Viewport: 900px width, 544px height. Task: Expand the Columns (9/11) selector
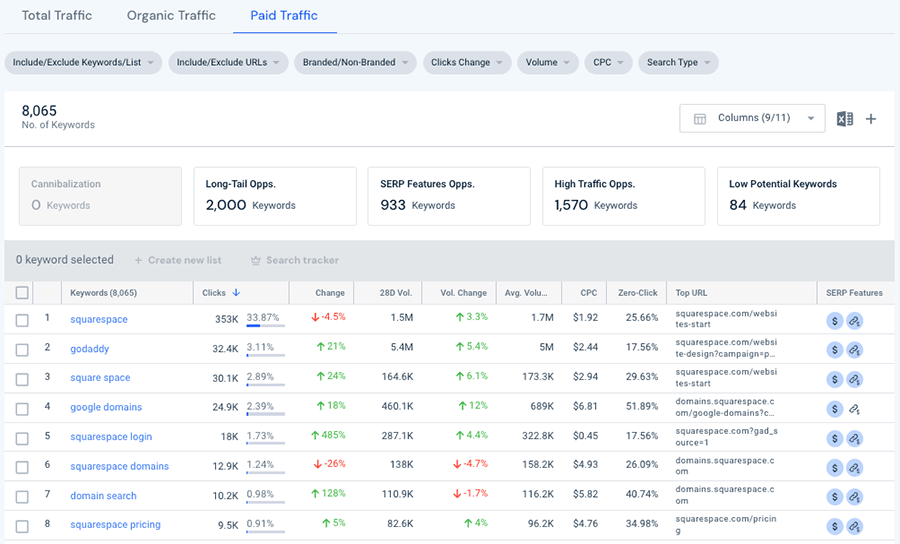pyautogui.click(x=752, y=118)
